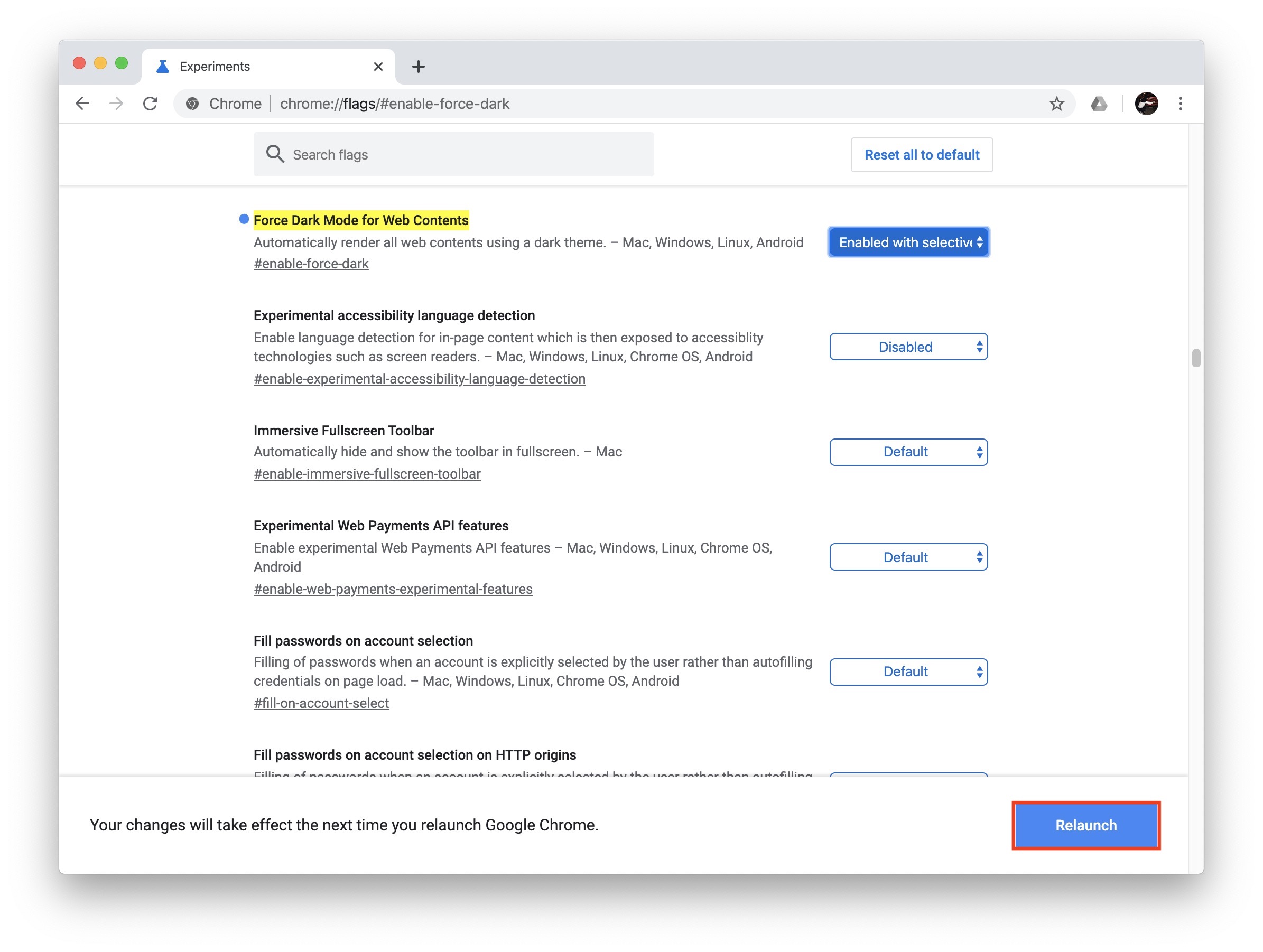Reload the current page

[150, 104]
